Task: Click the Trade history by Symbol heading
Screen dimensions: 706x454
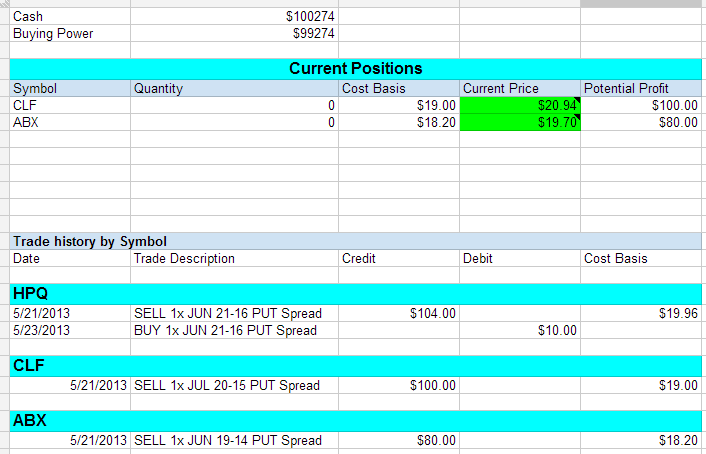Action: tap(90, 241)
